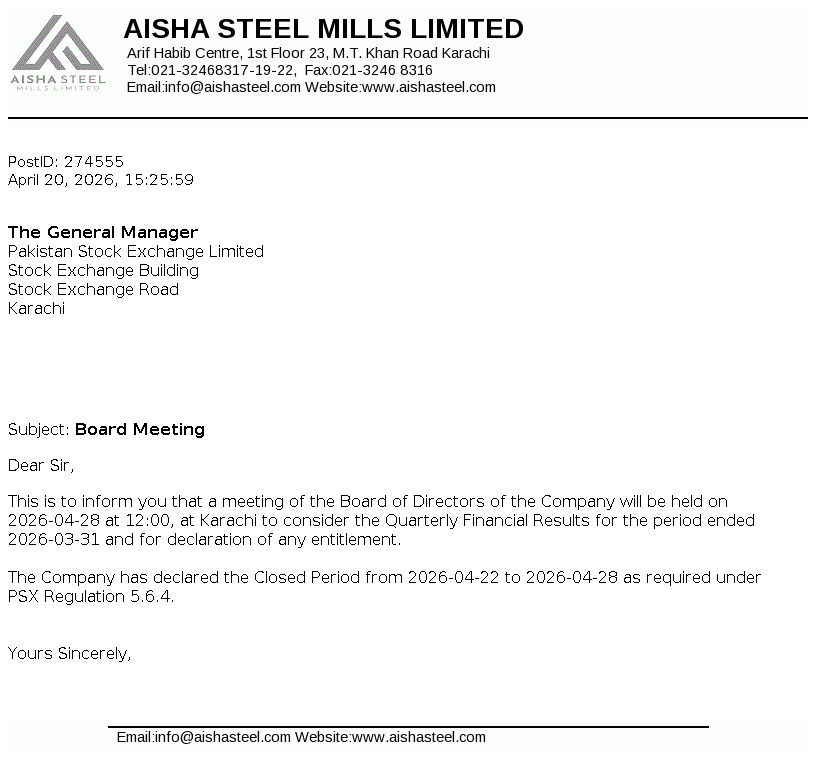Click the April 20, 2026 timestamp

(101, 180)
